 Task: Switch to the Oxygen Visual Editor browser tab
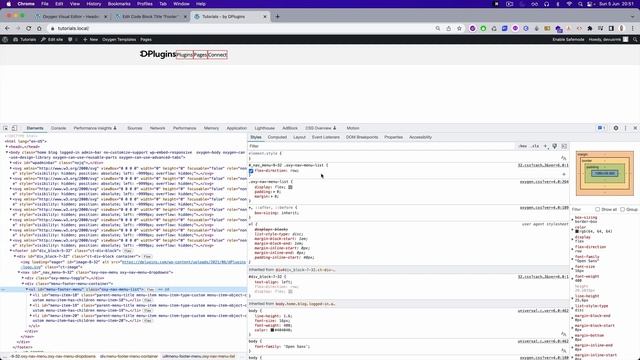tap(70, 17)
